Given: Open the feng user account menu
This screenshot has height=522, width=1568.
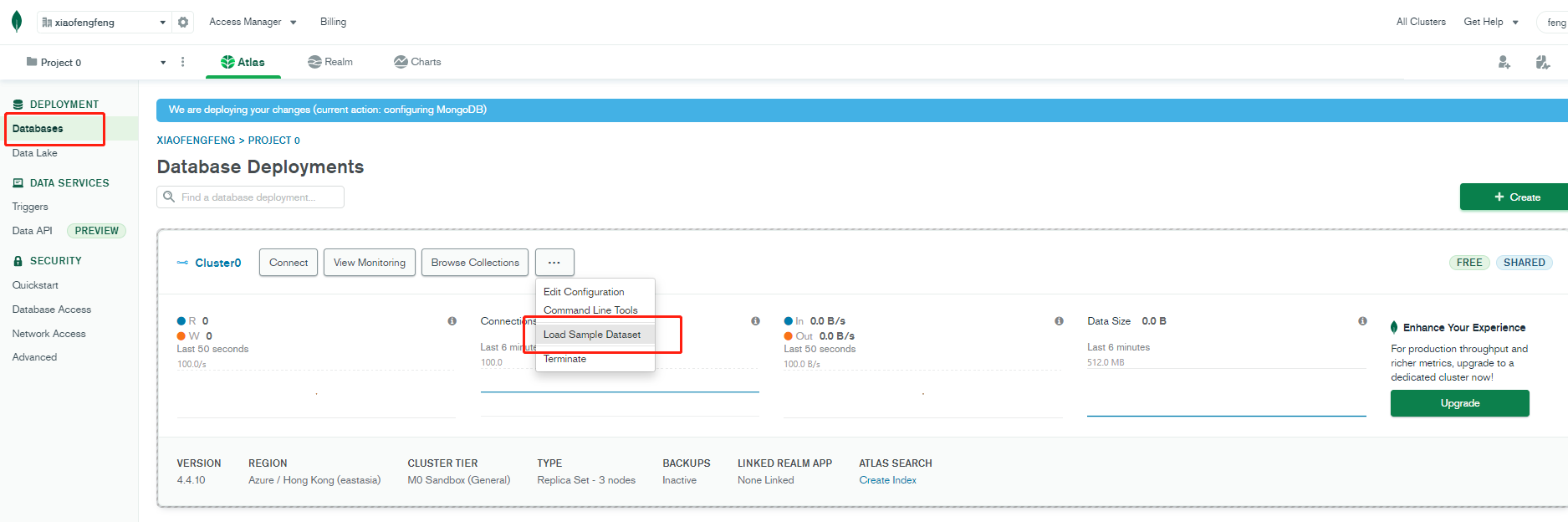Looking at the screenshot, I should [x=1553, y=23].
